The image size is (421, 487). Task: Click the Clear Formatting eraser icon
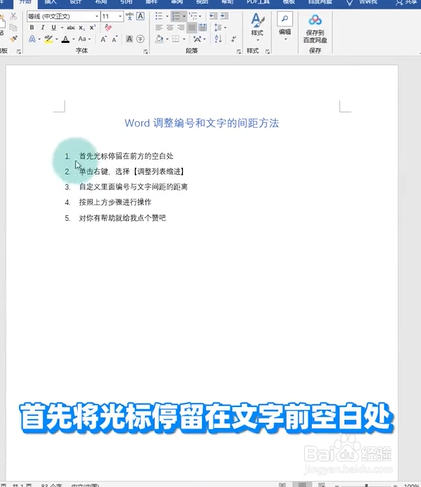tap(108, 28)
